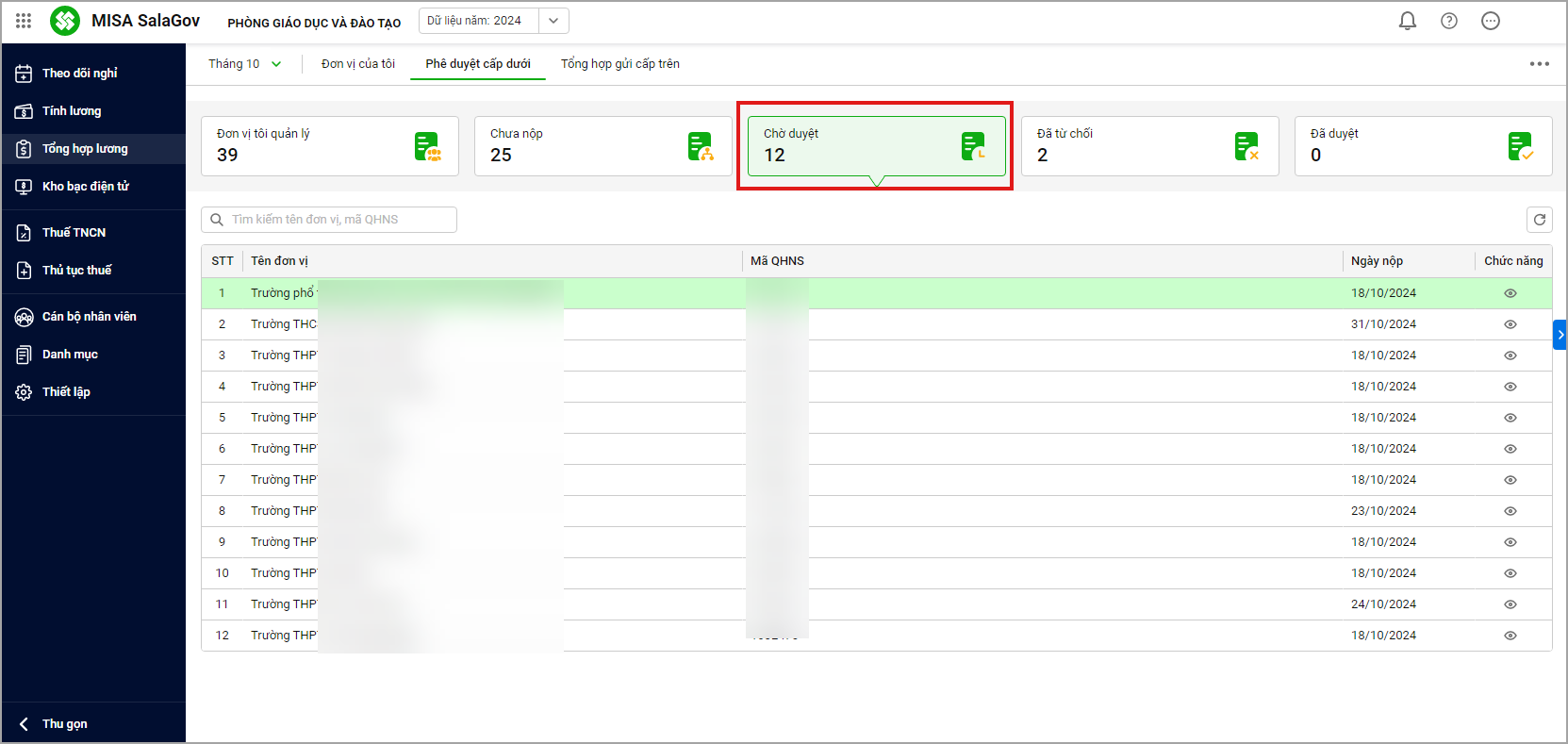The height and width of the screenshot is (744, 1568).
Task: Switch to Đơn vị của tôi tab
Action: [x=357, y=64]
